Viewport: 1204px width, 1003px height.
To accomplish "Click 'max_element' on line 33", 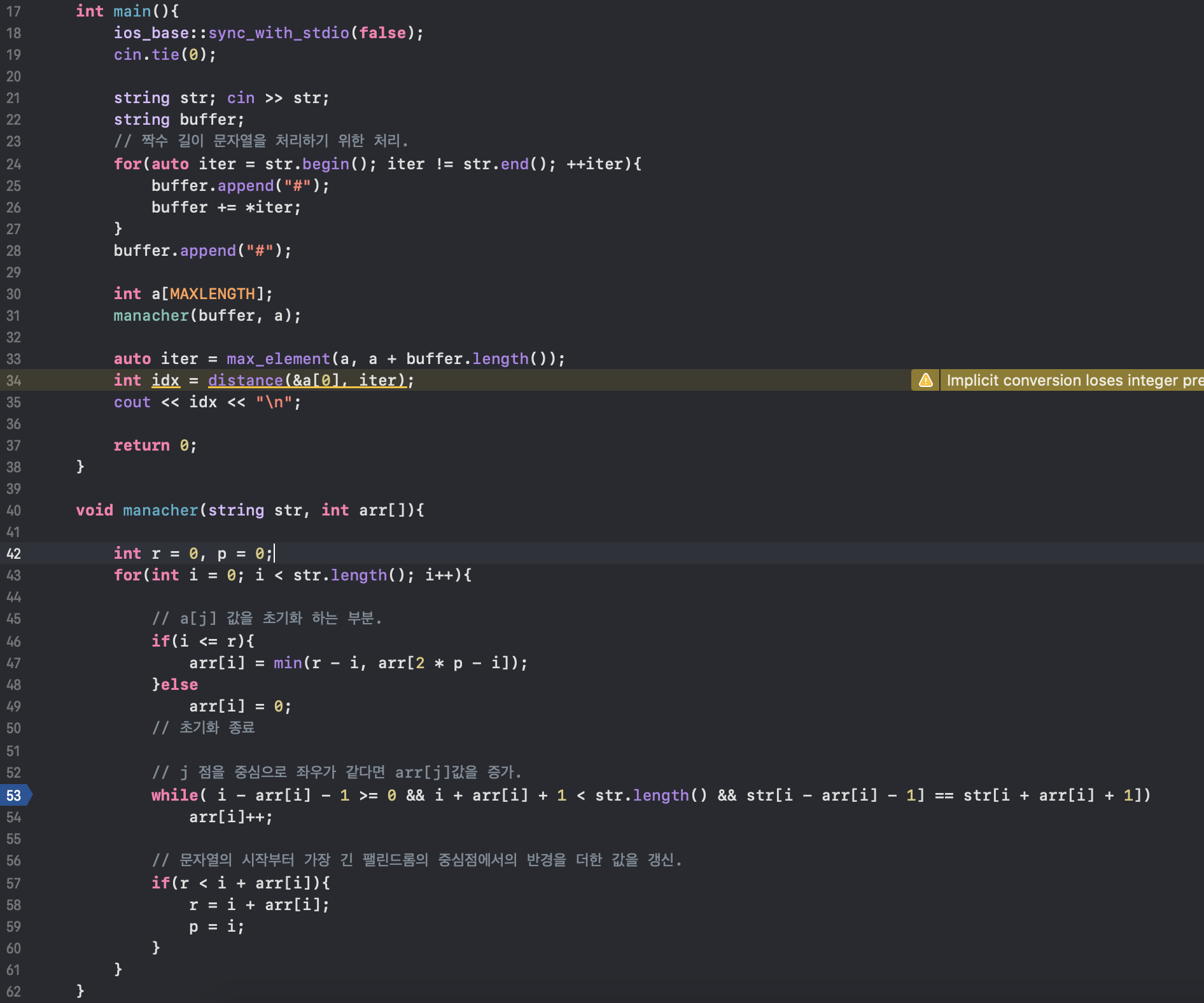I will (x=278, y=359).
